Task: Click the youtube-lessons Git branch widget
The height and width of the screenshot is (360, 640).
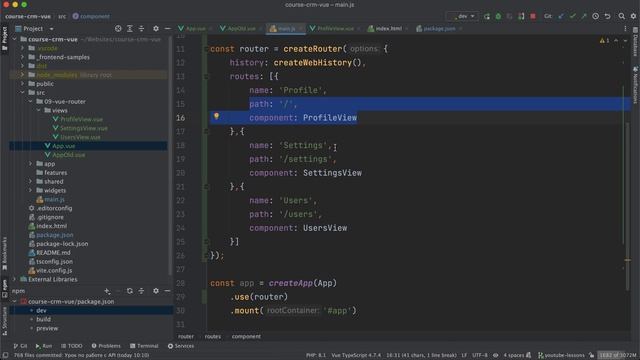Action: [561, 355]
